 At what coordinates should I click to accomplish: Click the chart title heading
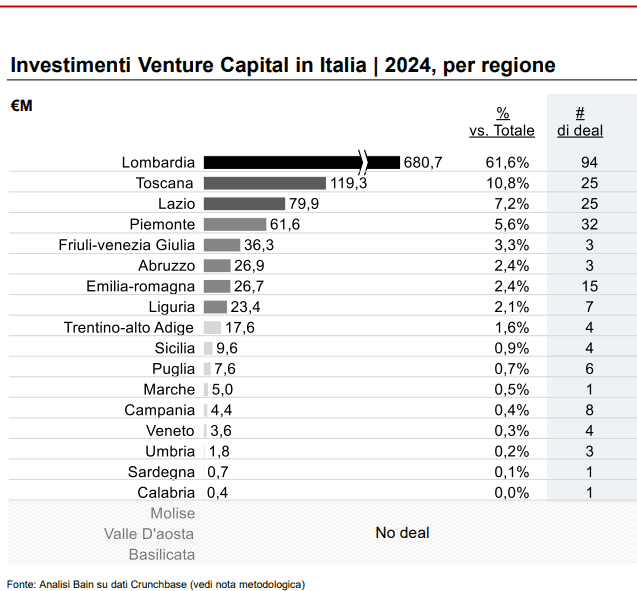(x=283, y=65)
